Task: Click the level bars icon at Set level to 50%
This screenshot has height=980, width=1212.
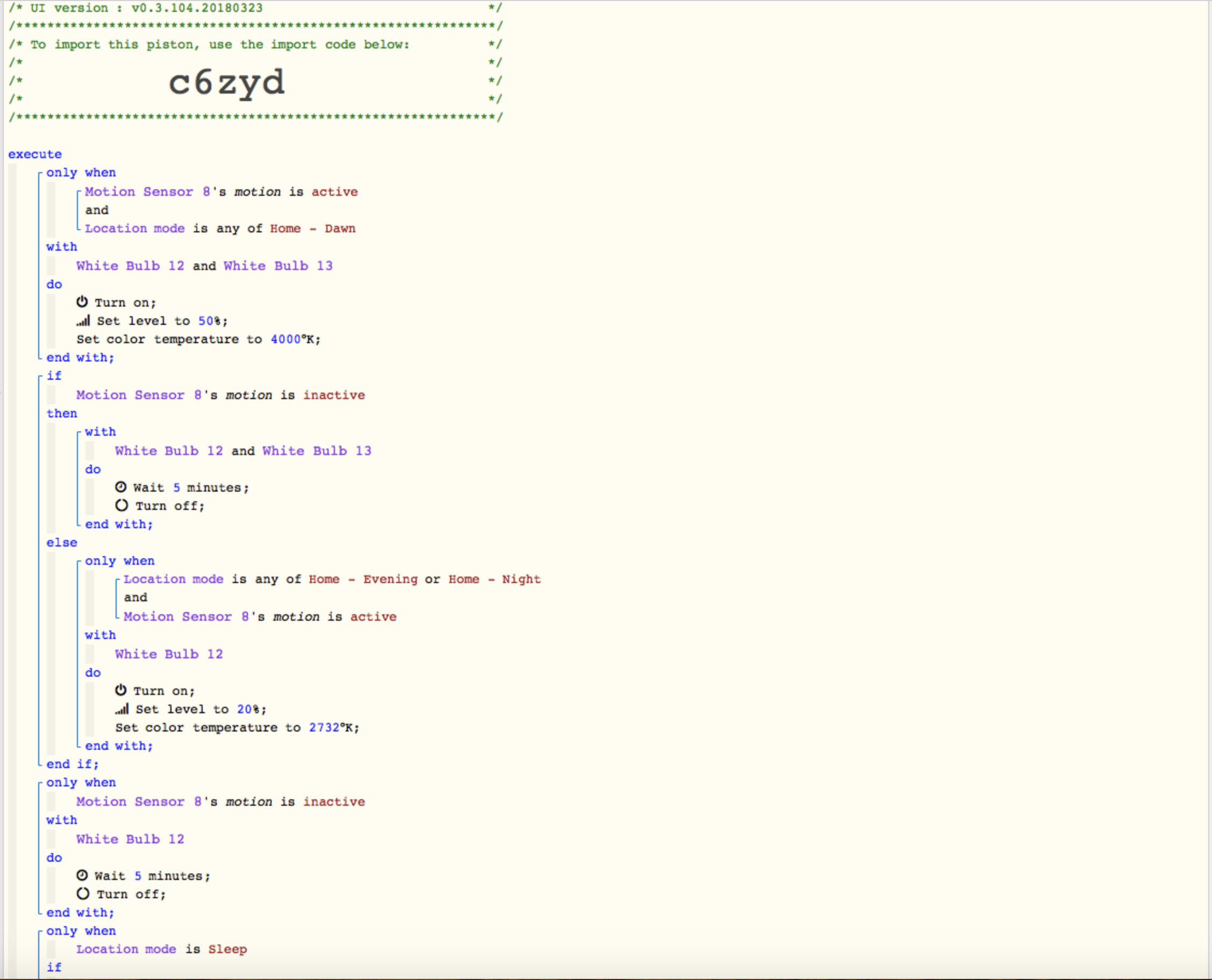Action: click(x=83, y=321)
